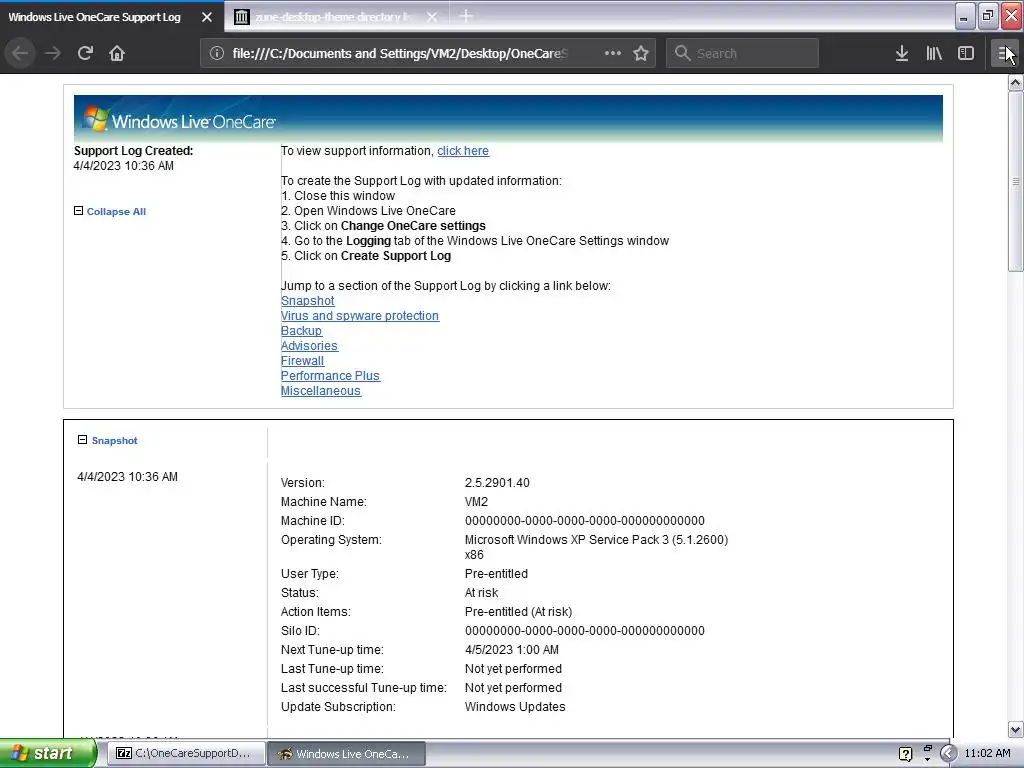Open the Downloads panel
The image size is (1024, 768).
point(902,53)
